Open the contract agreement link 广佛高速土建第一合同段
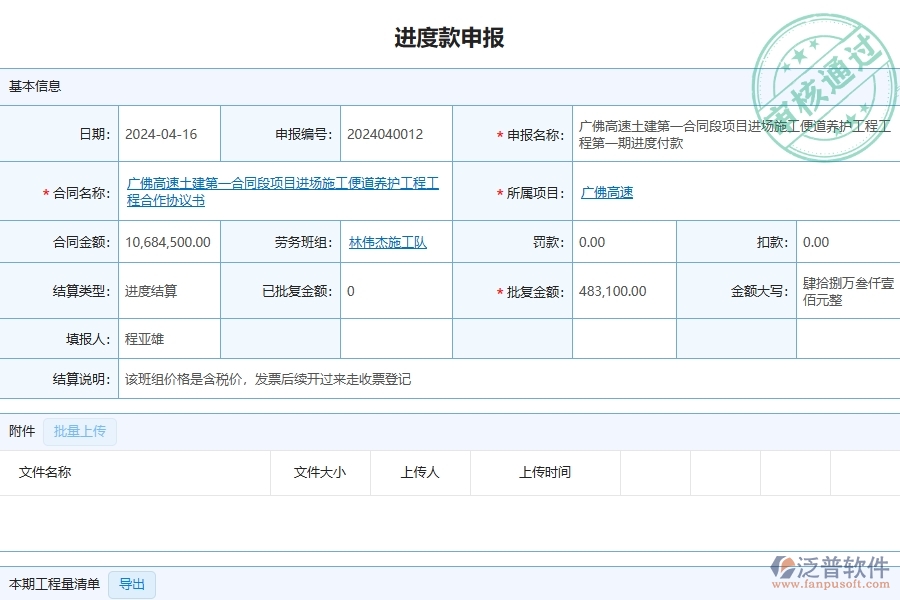 [281, 183]
